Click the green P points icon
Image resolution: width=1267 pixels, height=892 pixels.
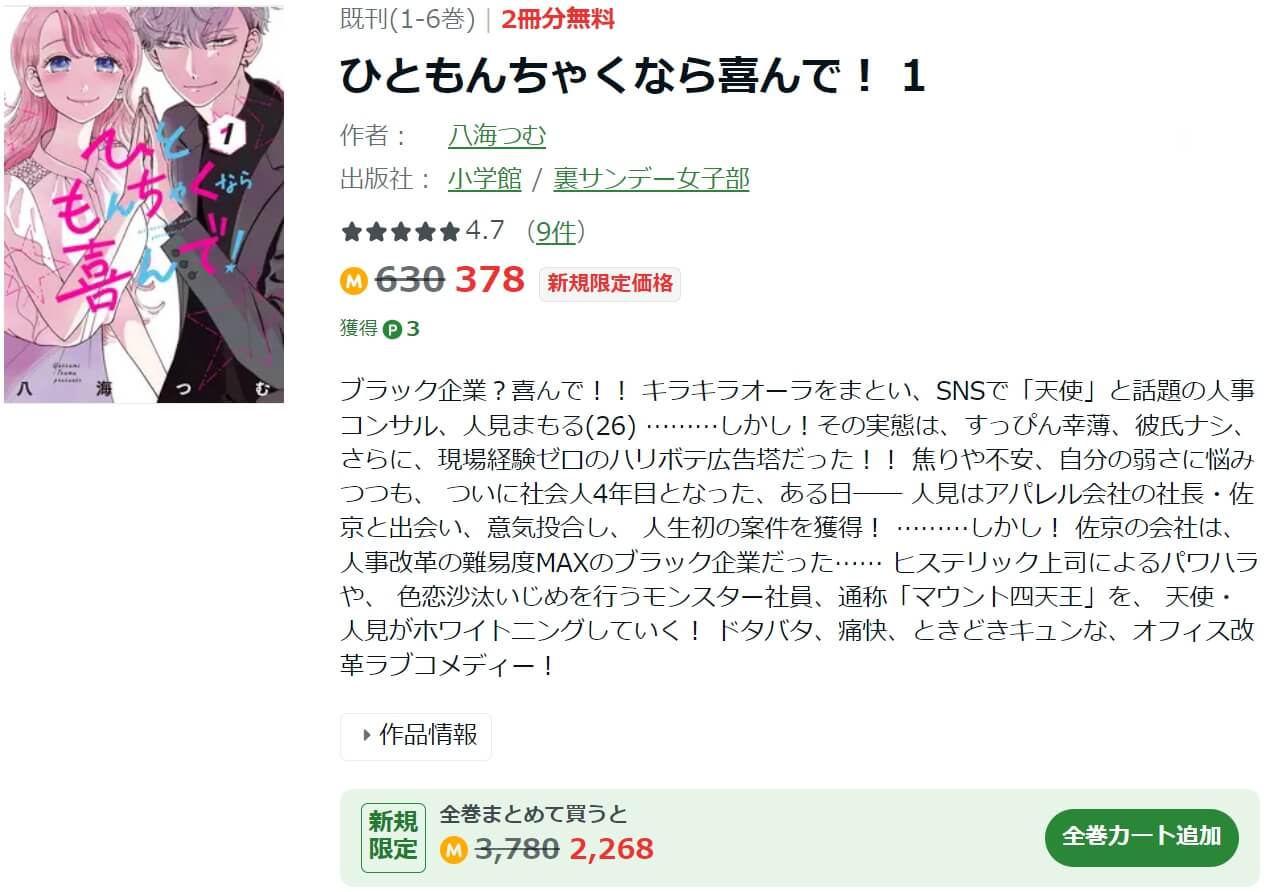coord(392,329)
